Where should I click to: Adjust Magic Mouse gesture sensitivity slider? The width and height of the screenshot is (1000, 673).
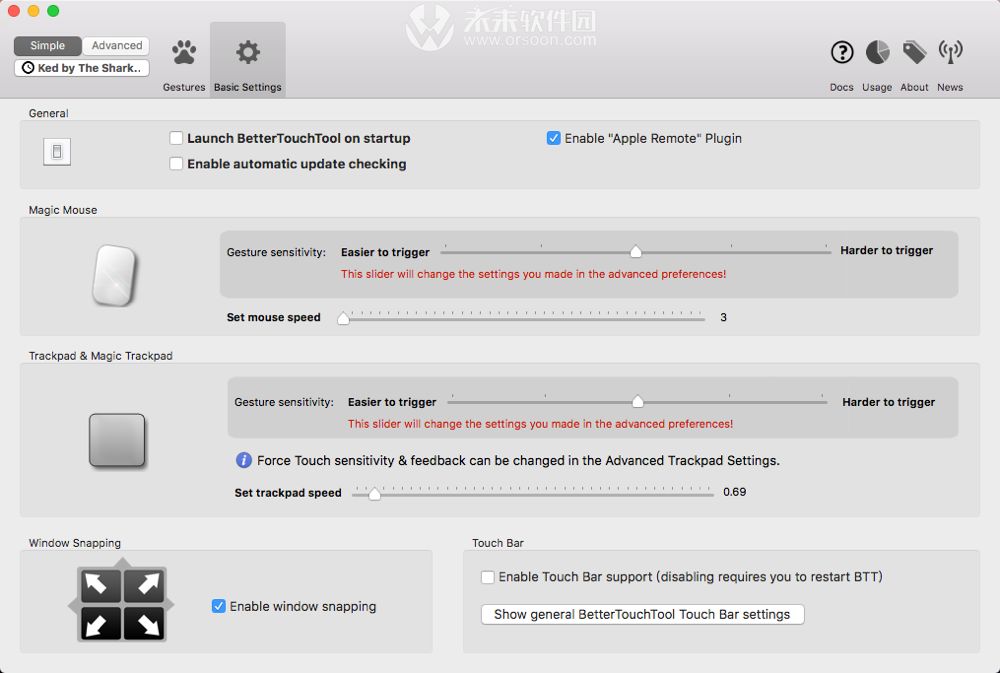coord(636,251)
